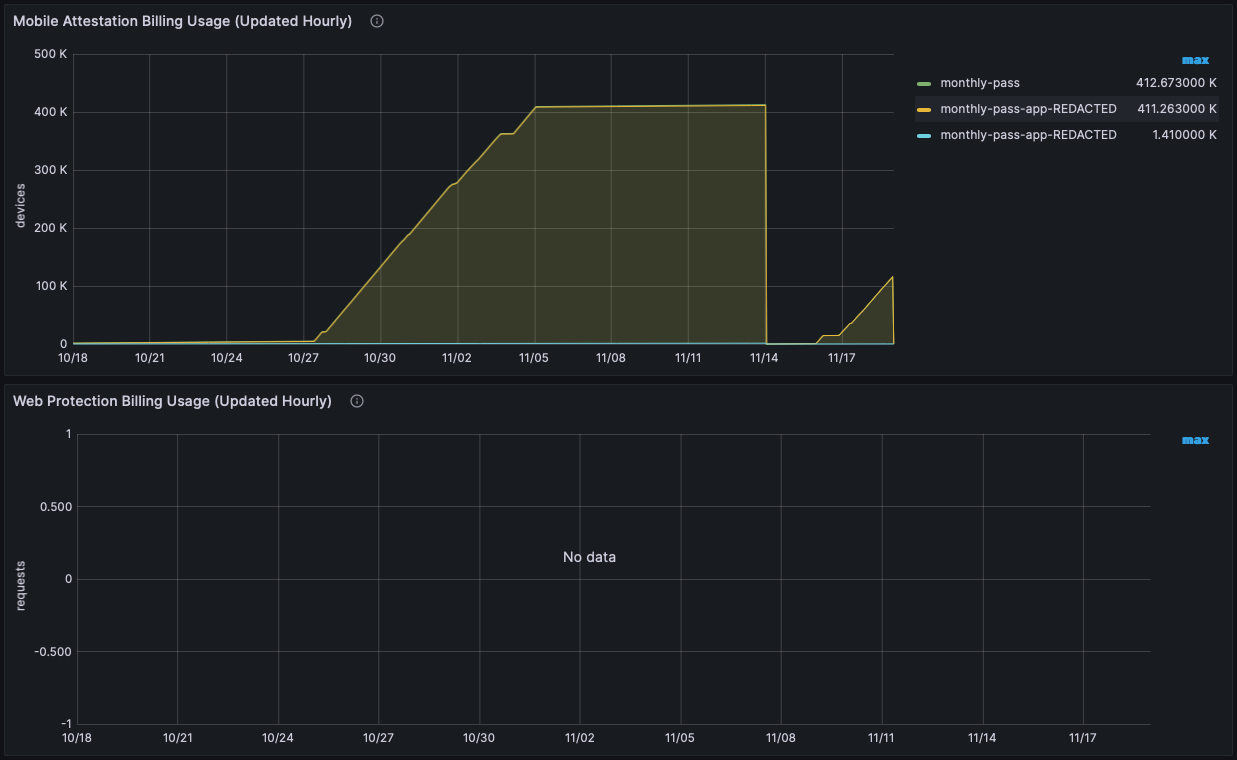Image resolution: width=1237 pixels, height=760 pixels.
Task: Click 11/14 x-axis label in Mobile Attestation chart
Action: [x=765, y=357]
